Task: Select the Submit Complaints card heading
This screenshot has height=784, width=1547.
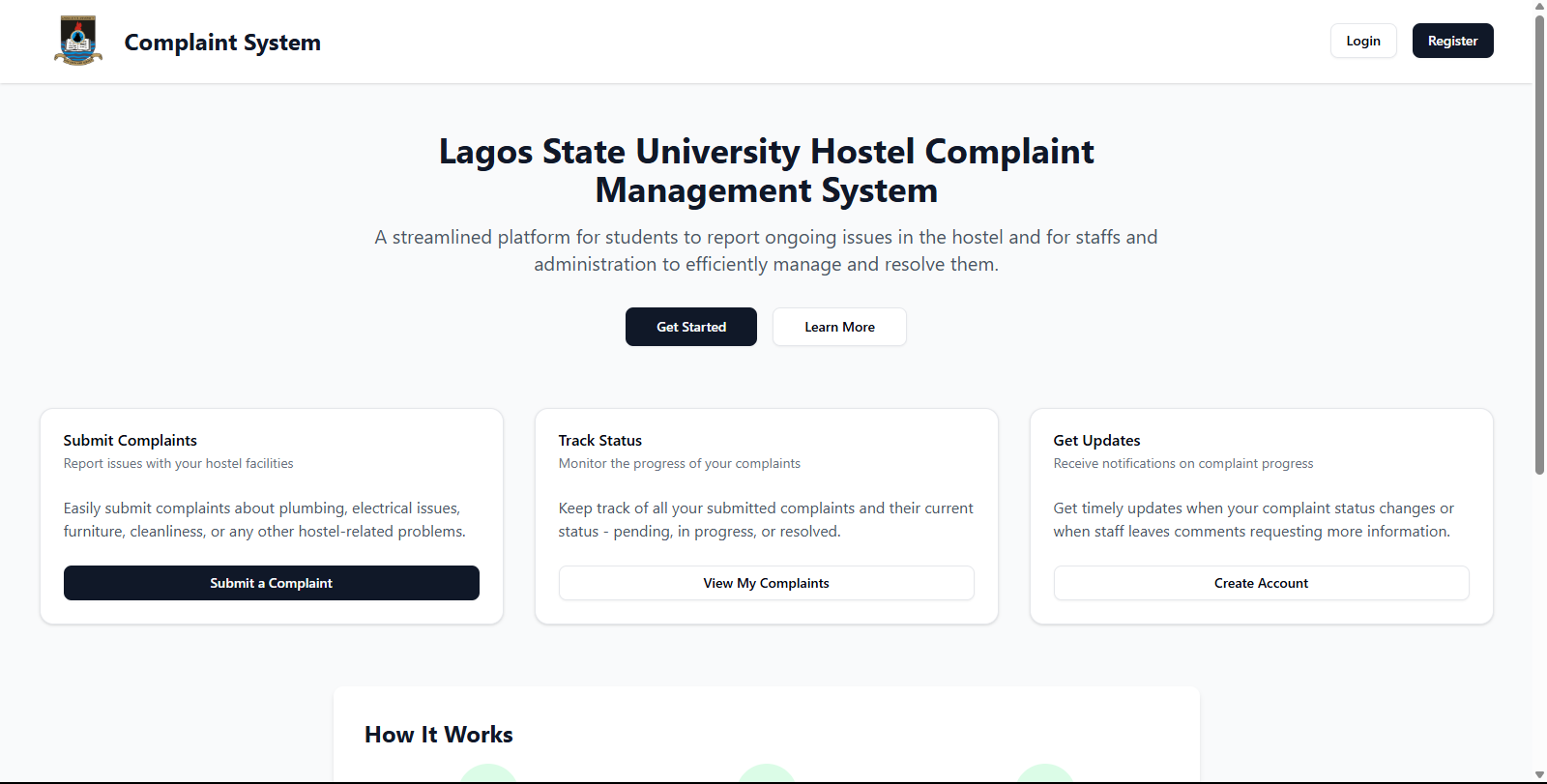Action: click(130, 440)
